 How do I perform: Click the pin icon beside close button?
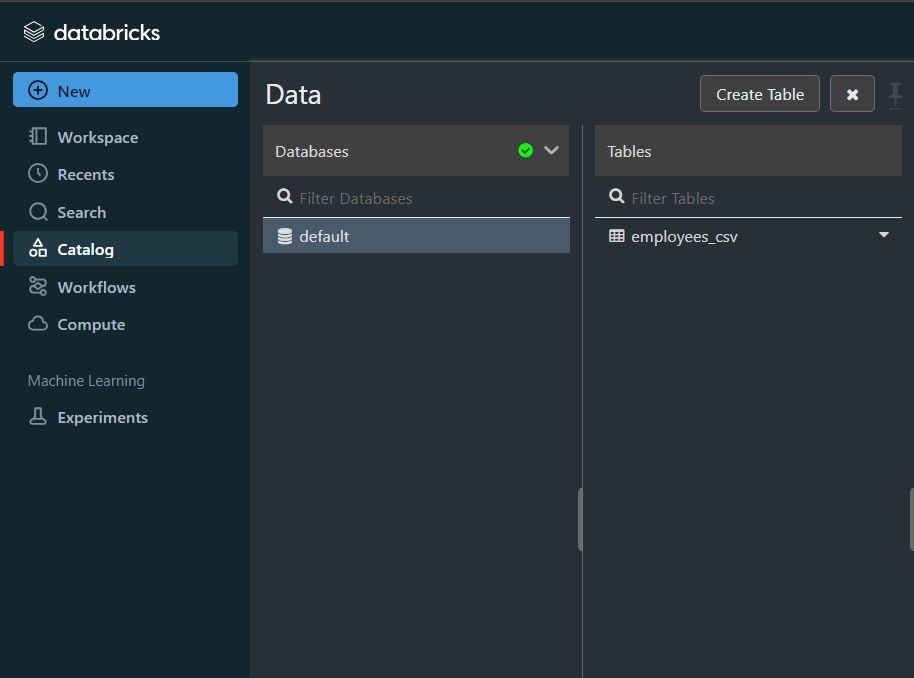click(895, 95)
